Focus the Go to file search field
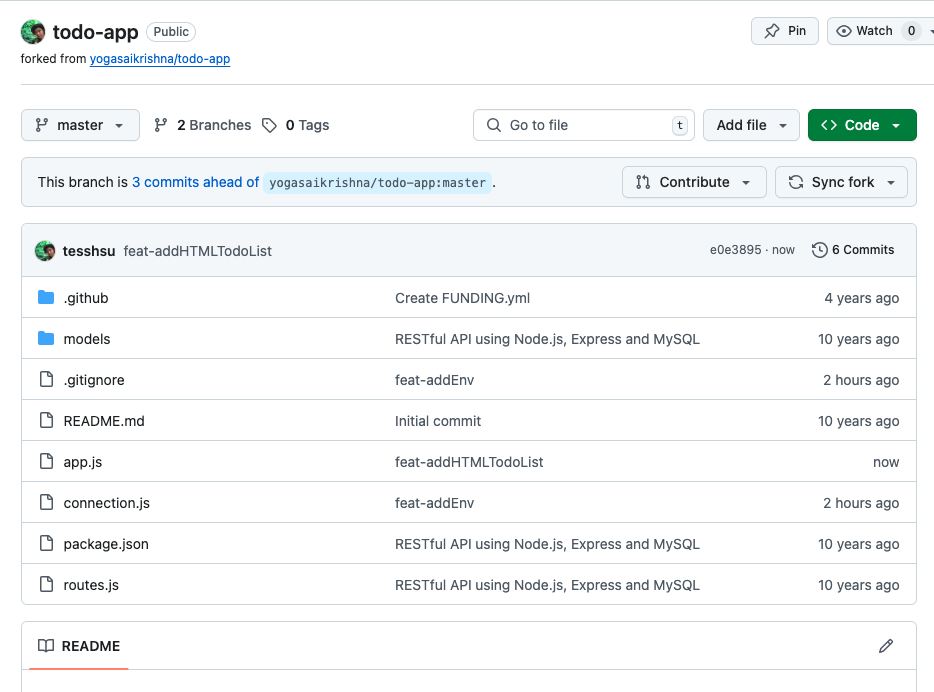The width and height of the screenshot is (934, 692). pos(584,125)
